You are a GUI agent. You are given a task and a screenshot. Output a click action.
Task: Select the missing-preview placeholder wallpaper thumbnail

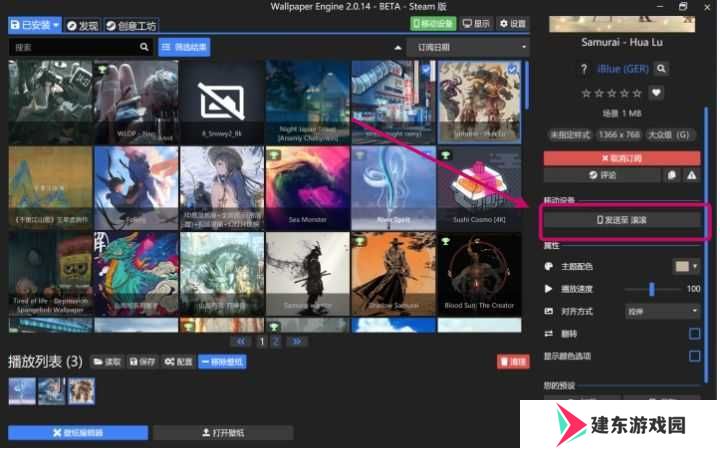tap(222, 102)
